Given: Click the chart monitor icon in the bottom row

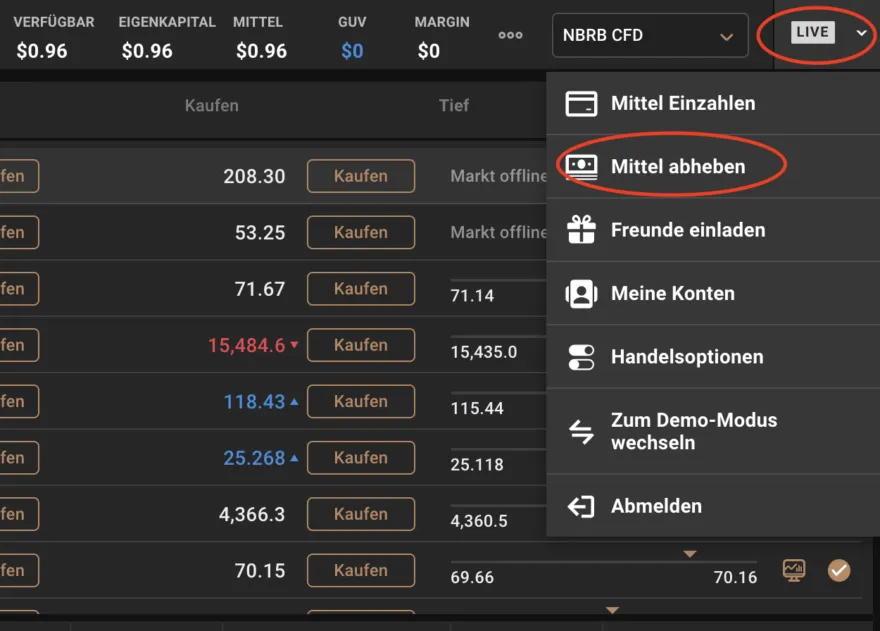Looking at the screenshot, I should click(795, 570).
